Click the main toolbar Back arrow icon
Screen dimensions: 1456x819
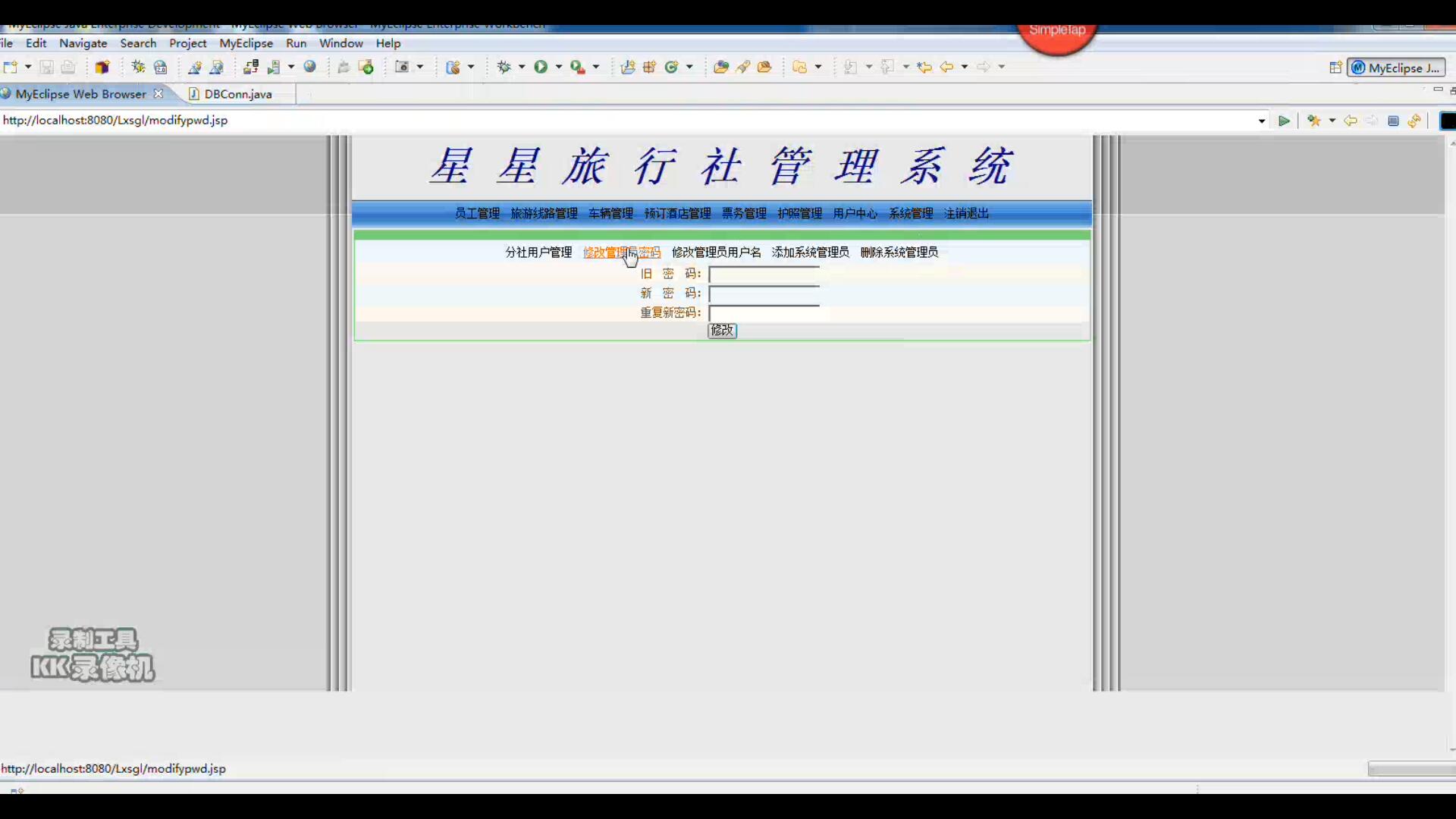pos(946,67)
